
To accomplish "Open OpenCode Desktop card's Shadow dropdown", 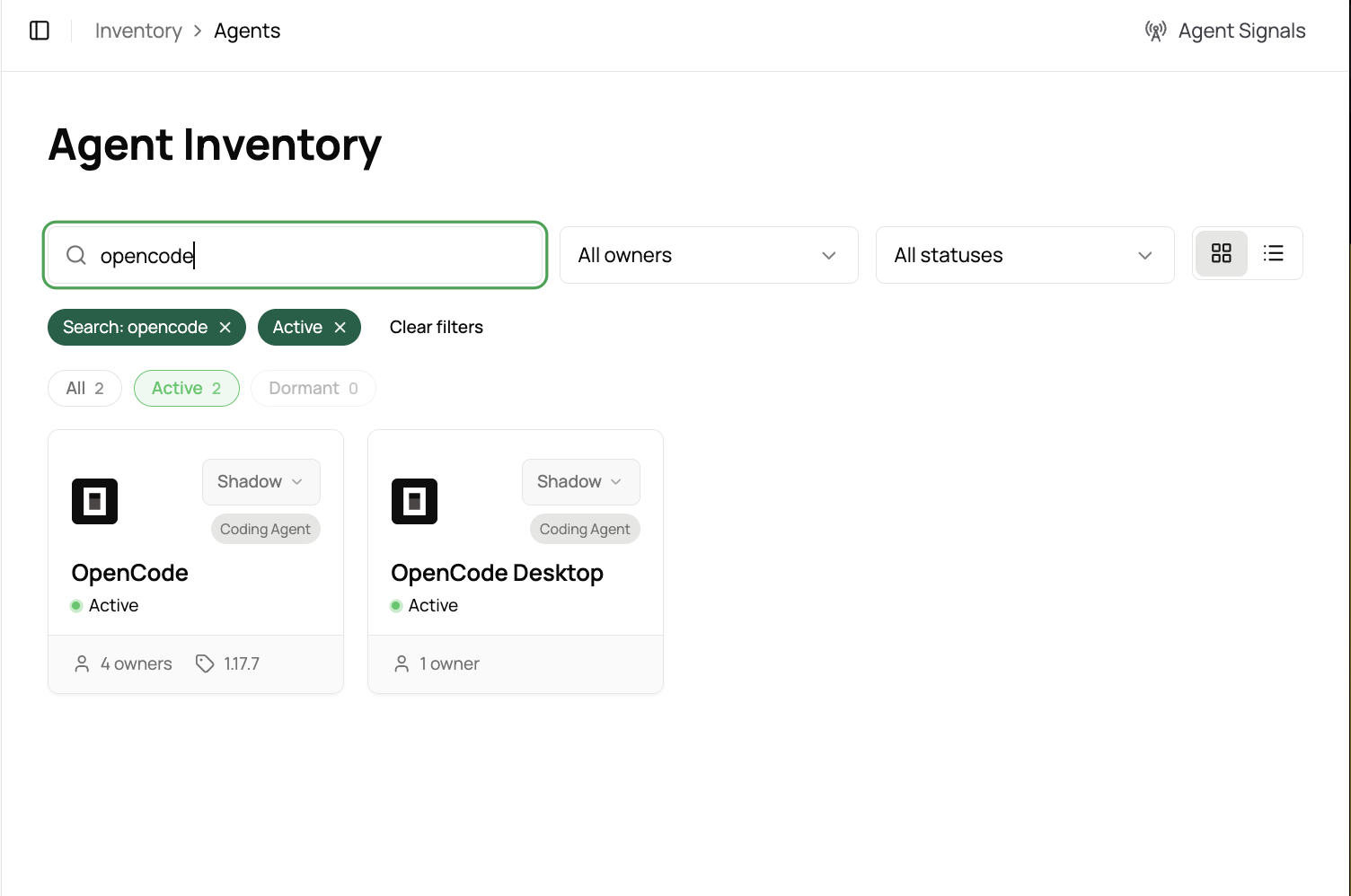I will (x=581, y=482).
